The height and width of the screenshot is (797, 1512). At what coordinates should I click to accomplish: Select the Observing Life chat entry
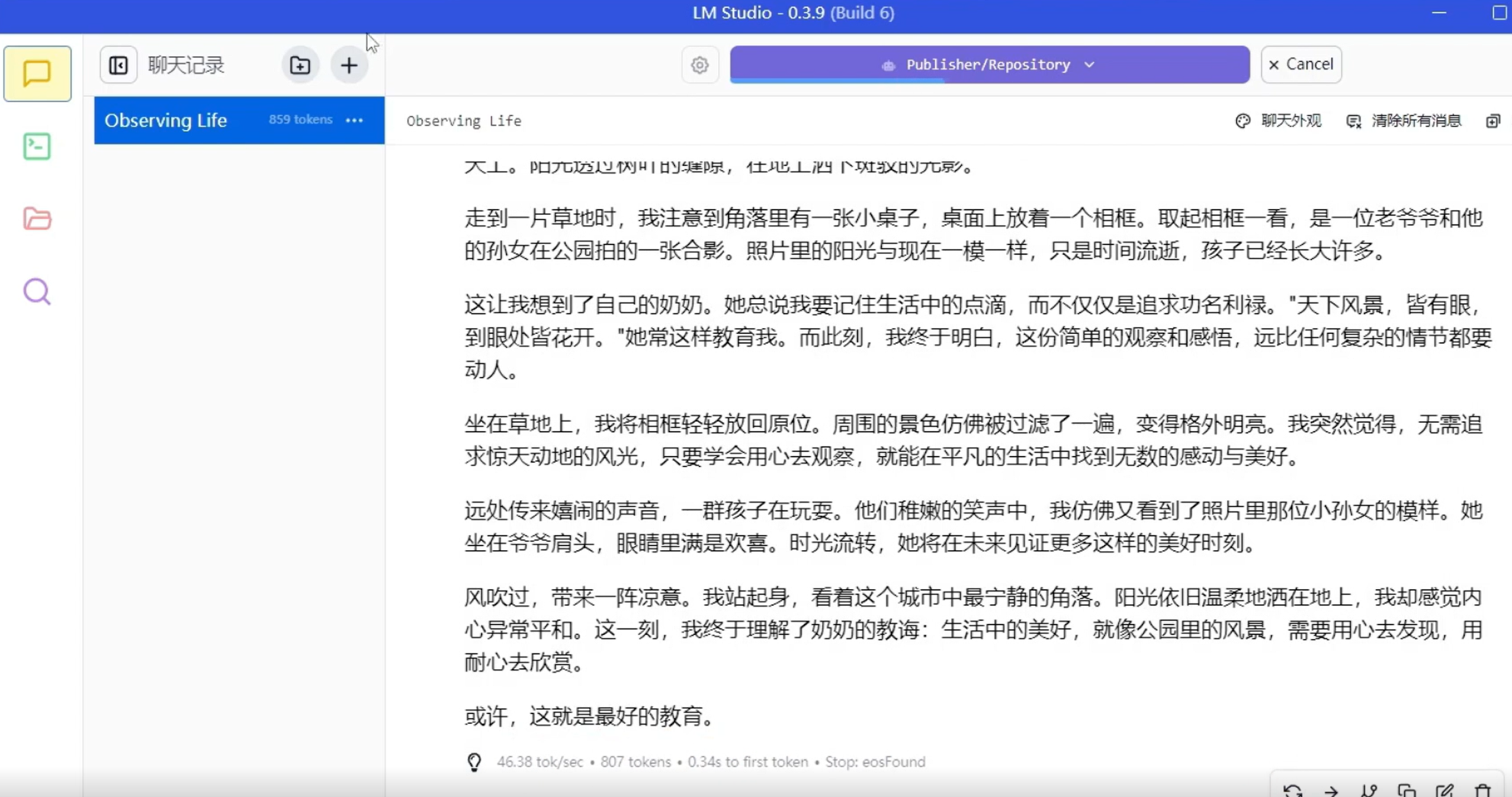pos(178,120)
